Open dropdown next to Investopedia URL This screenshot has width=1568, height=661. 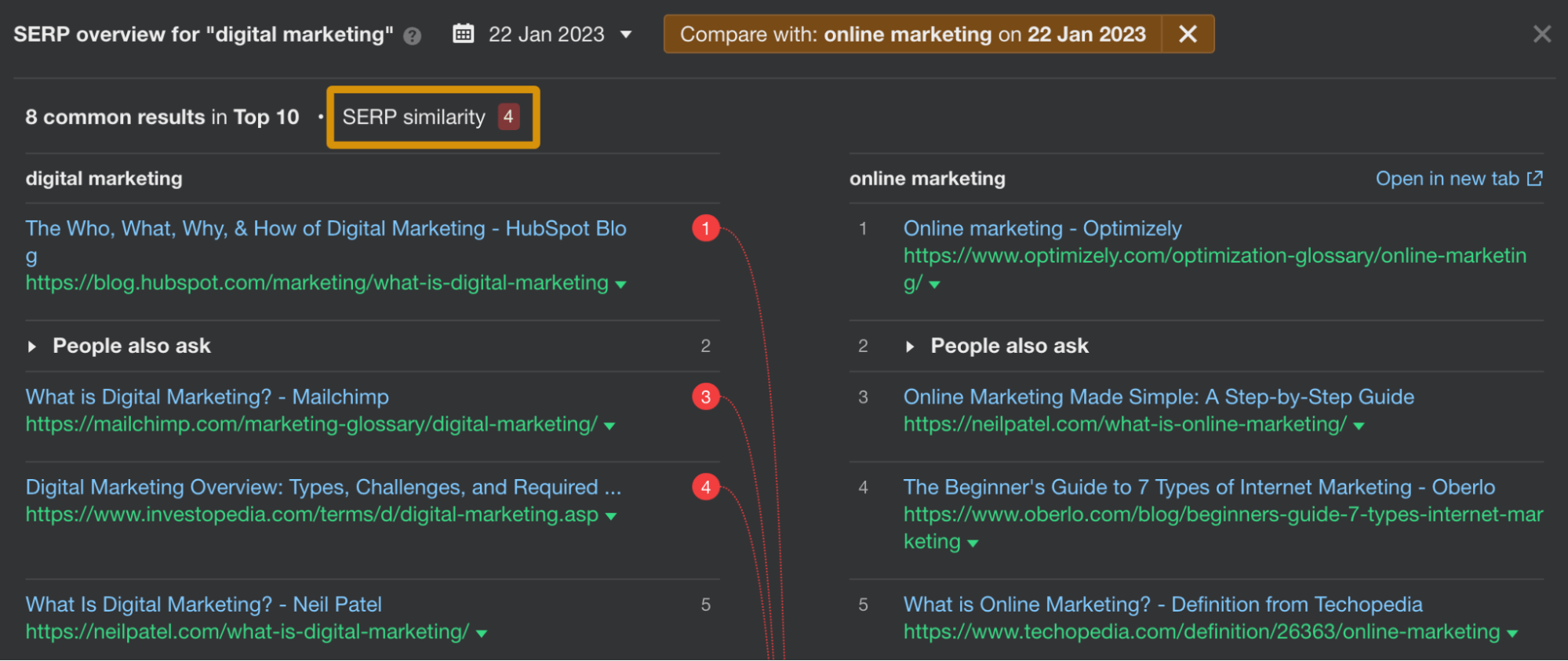[611, 516]
